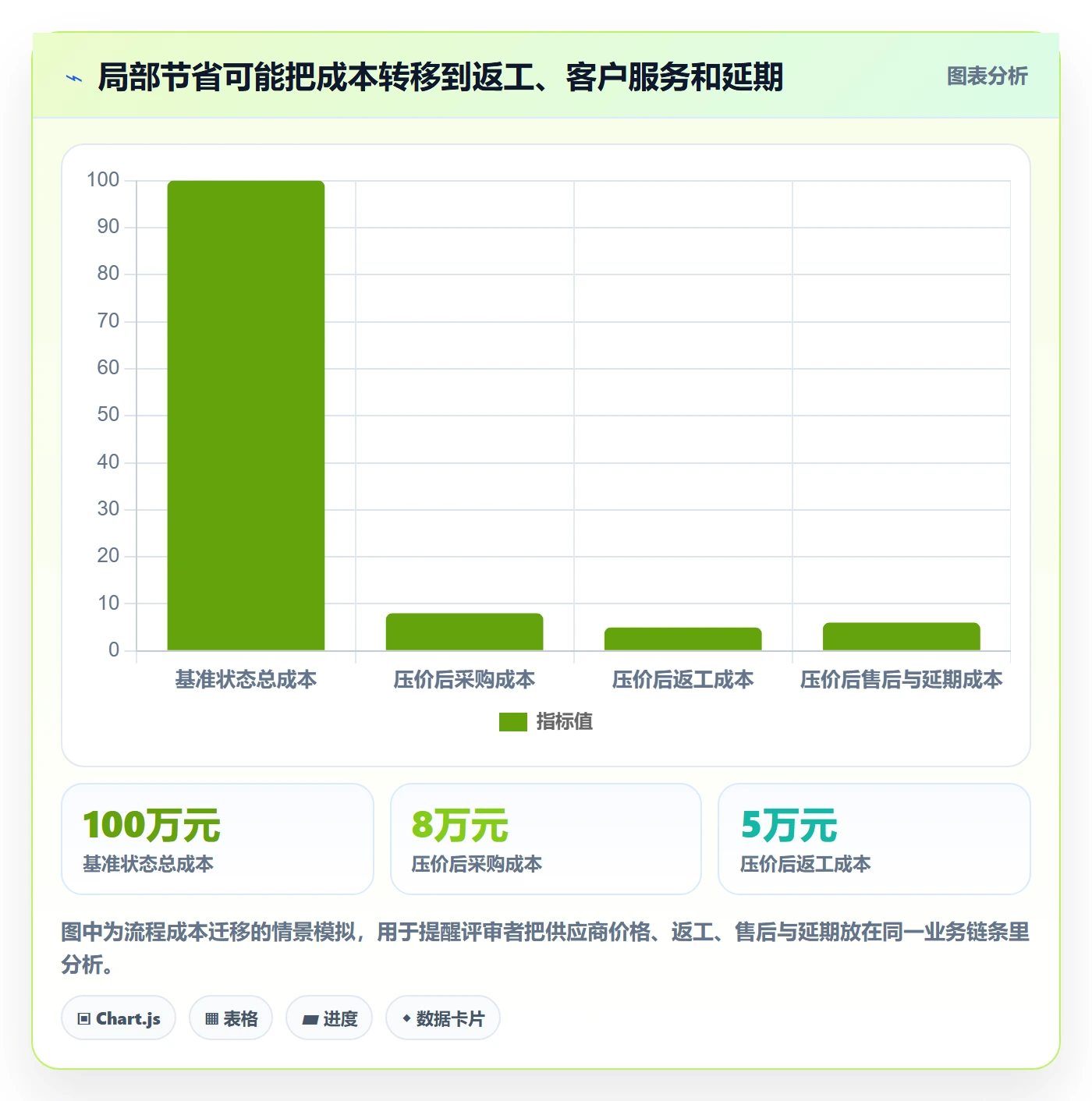Click the lightning bolt icon beside the title
1092x1101 pixels.
[x=74, y=78]
